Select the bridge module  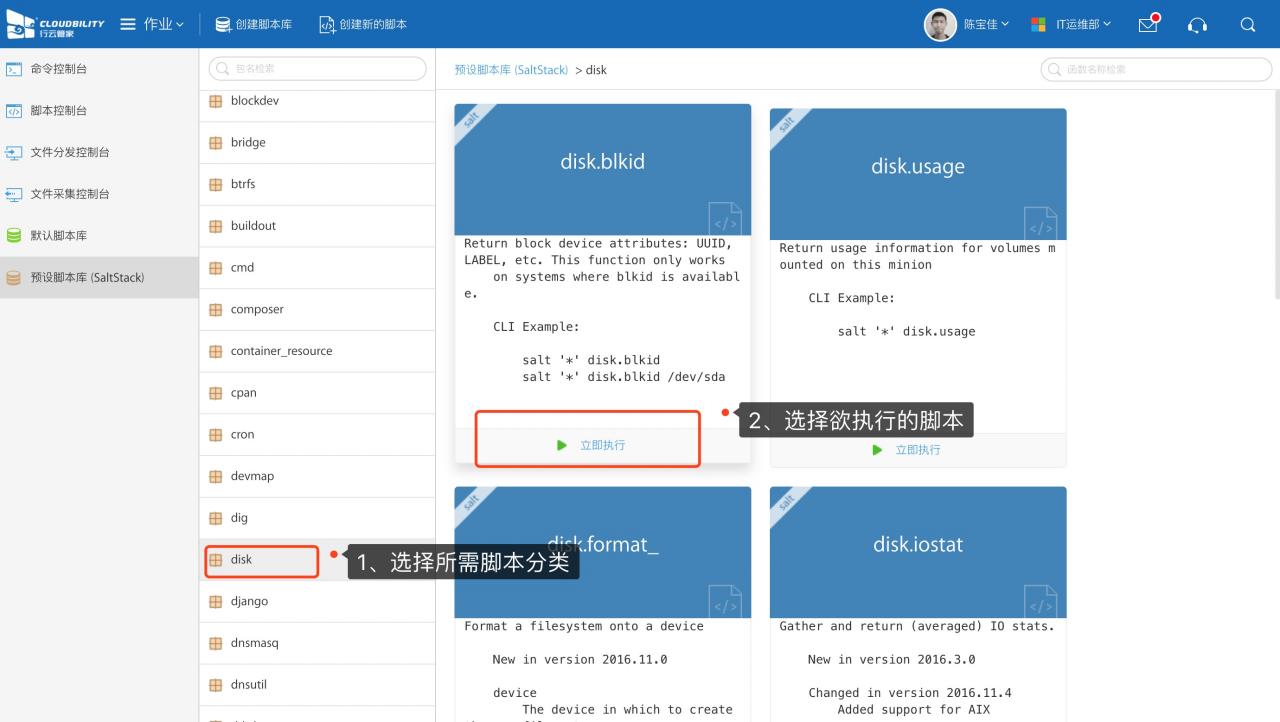(x=317, y=142)
